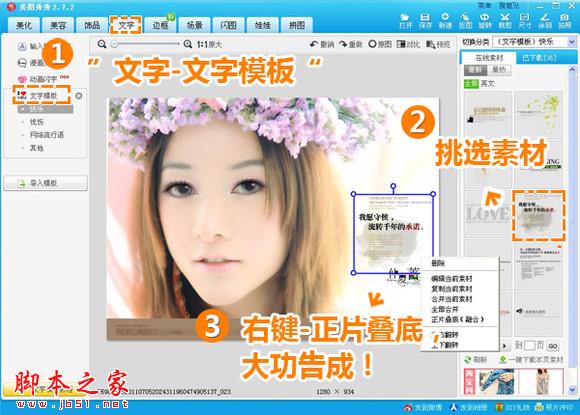Switch to the 闪图 tab
The width and height of the screenshot is (580, 415).
pos(228,25)
